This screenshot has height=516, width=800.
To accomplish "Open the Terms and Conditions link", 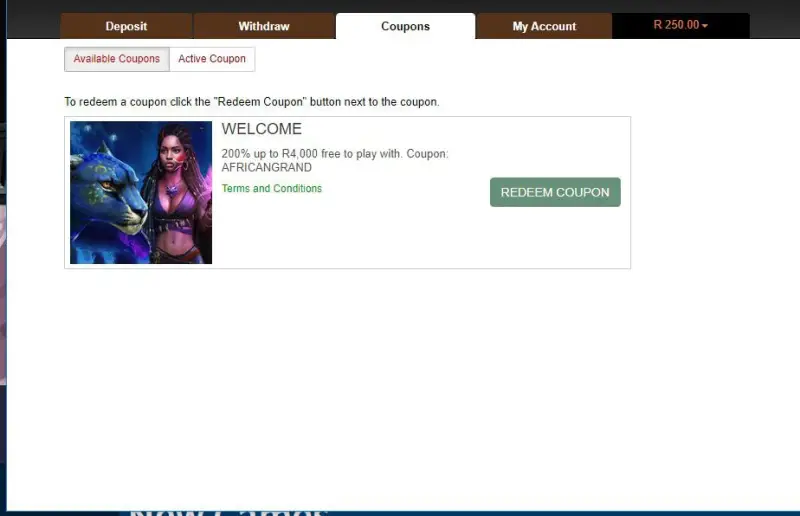I will pyautogui.click(x=272, y=188).
